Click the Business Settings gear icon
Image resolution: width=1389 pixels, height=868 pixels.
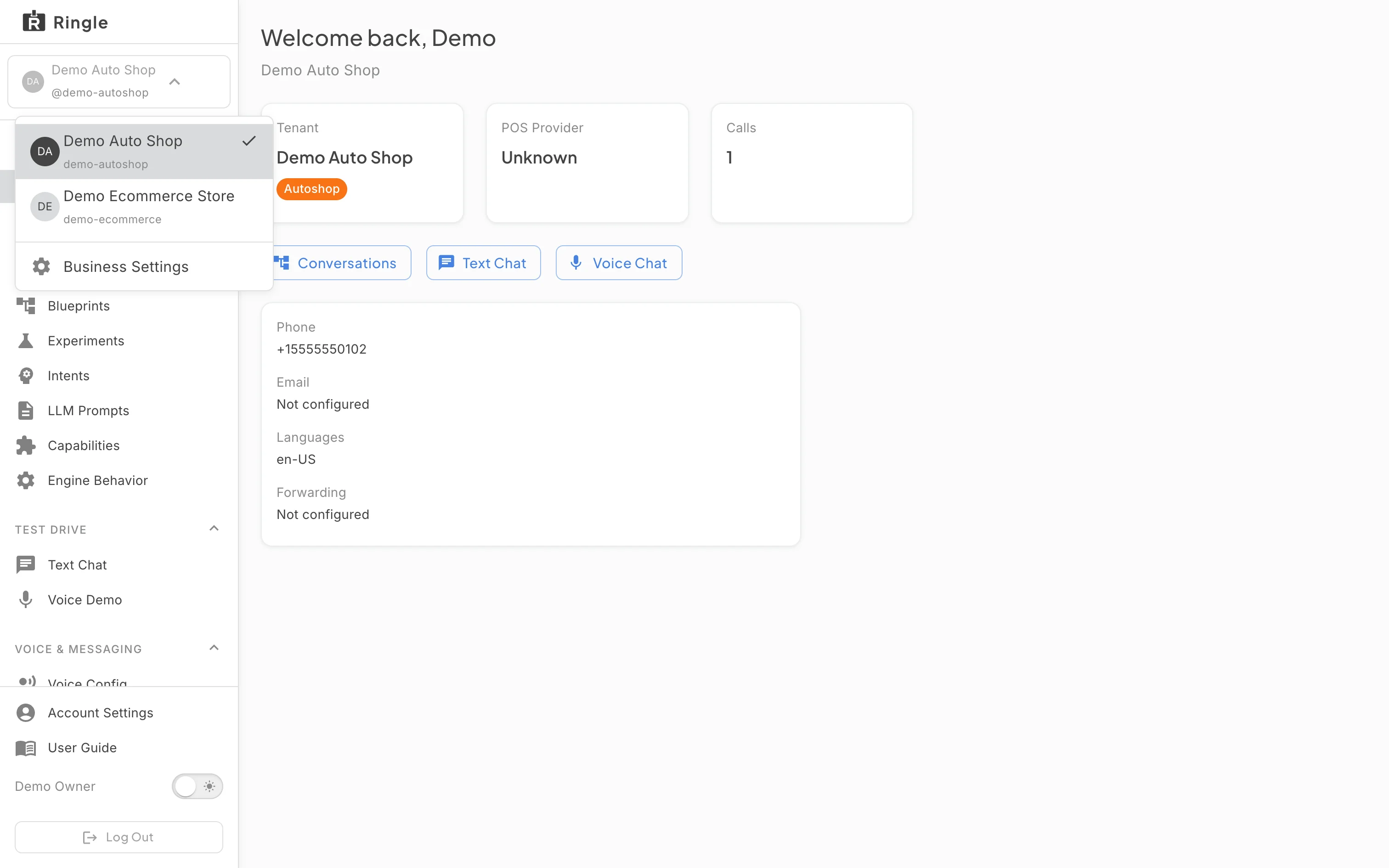pyautogui.click(x=41, y=266)
